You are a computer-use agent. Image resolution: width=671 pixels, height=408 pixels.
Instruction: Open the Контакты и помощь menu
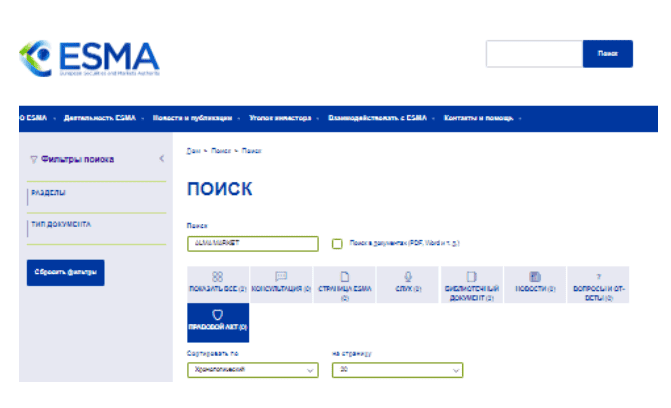(478, 118)
